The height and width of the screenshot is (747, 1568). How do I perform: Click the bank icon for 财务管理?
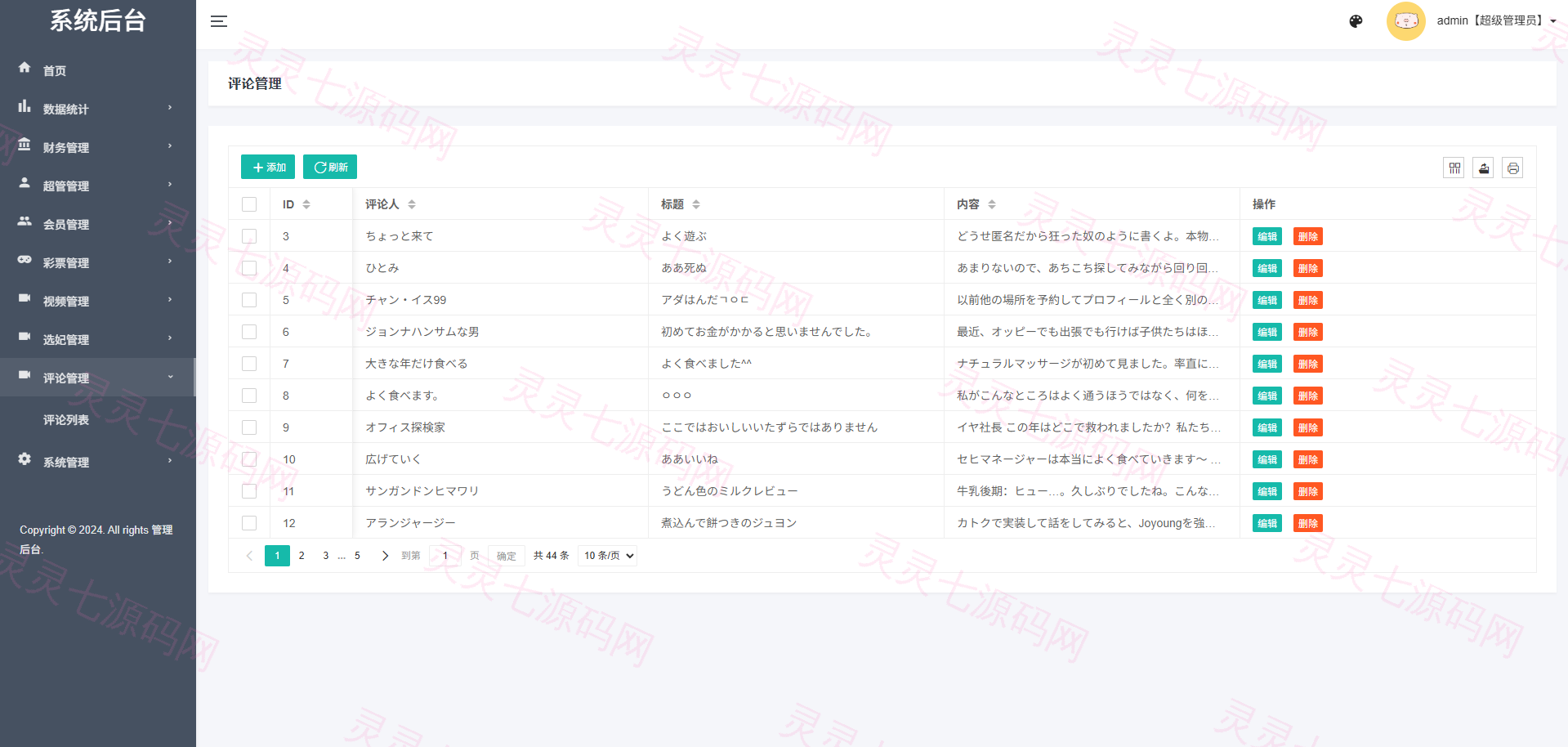point(25,145)
